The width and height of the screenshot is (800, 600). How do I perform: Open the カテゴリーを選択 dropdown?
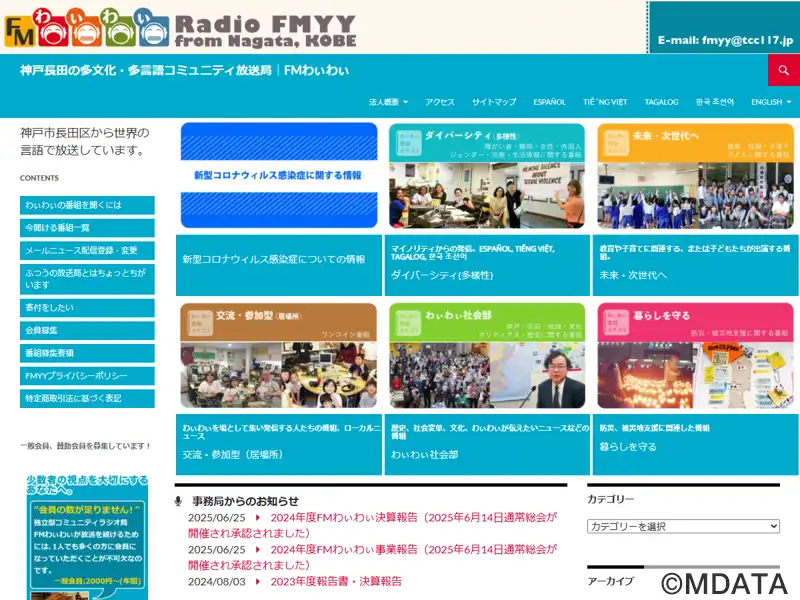tap(683, 526)
